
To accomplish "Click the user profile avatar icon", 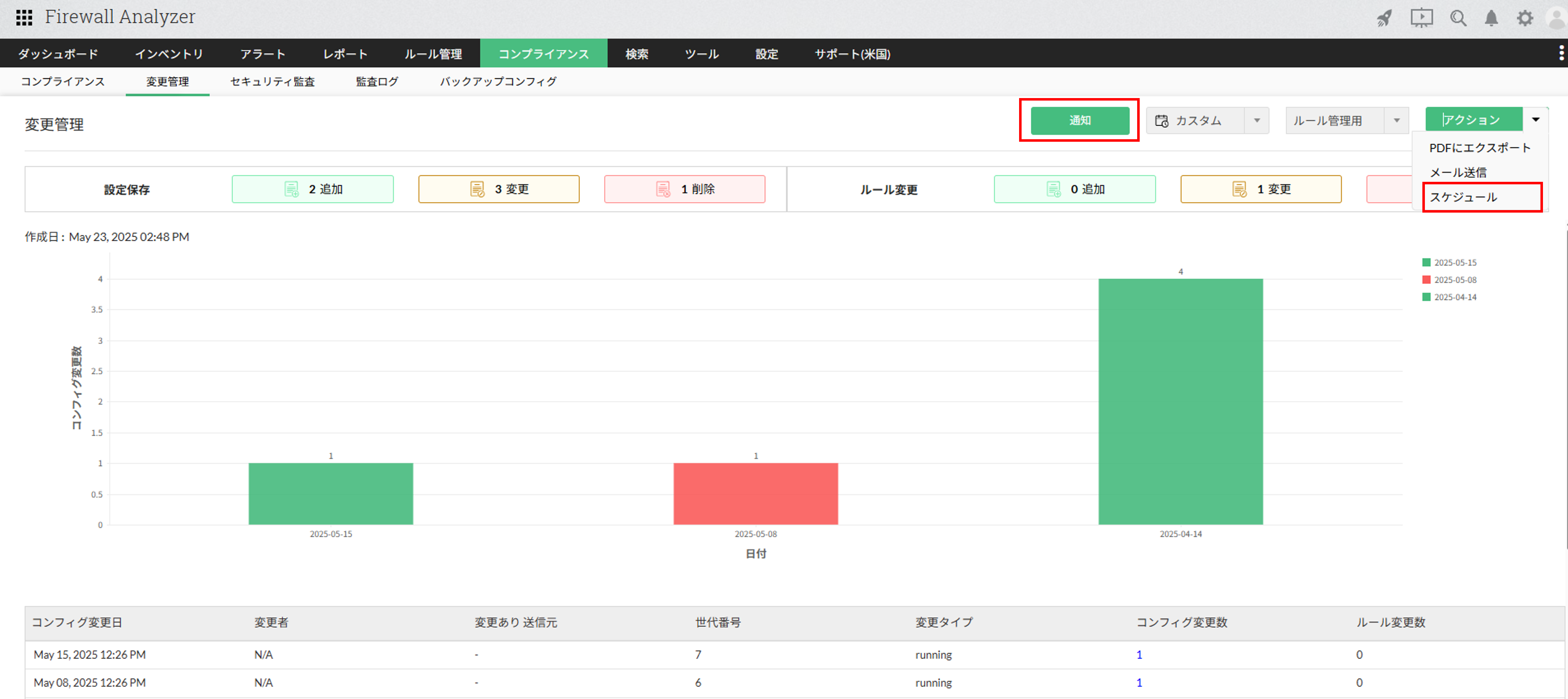I will point(1557,18).
